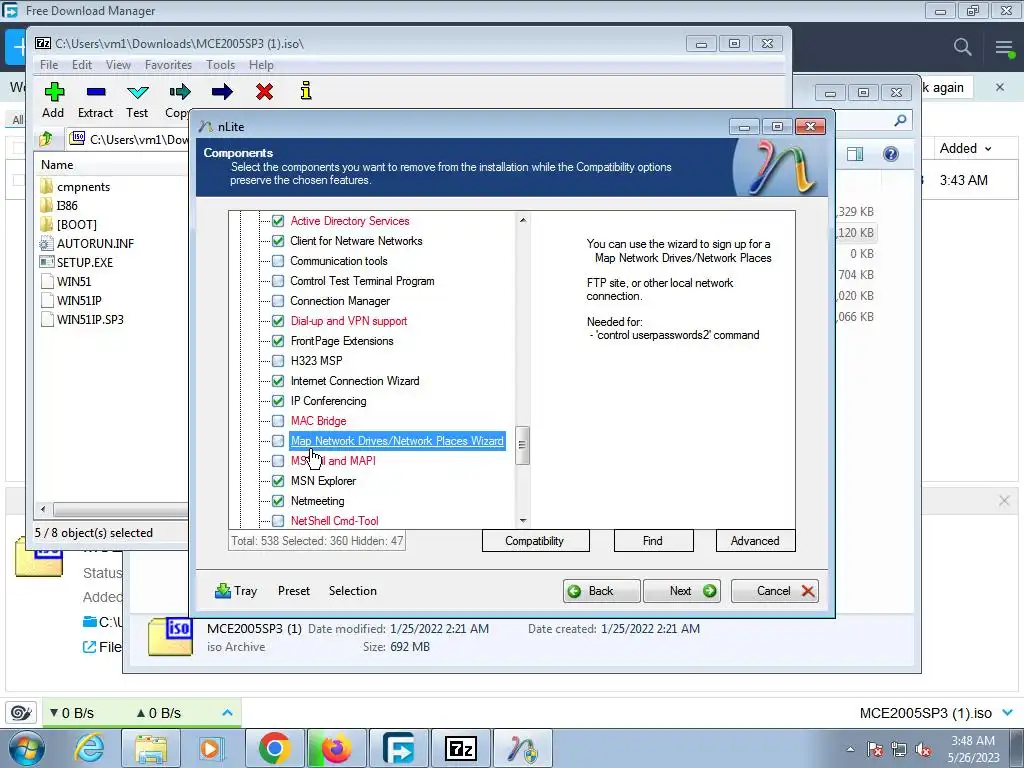Launch Internet Explorer from taskbar
The image size is (1024, 768).
[89, 748]
